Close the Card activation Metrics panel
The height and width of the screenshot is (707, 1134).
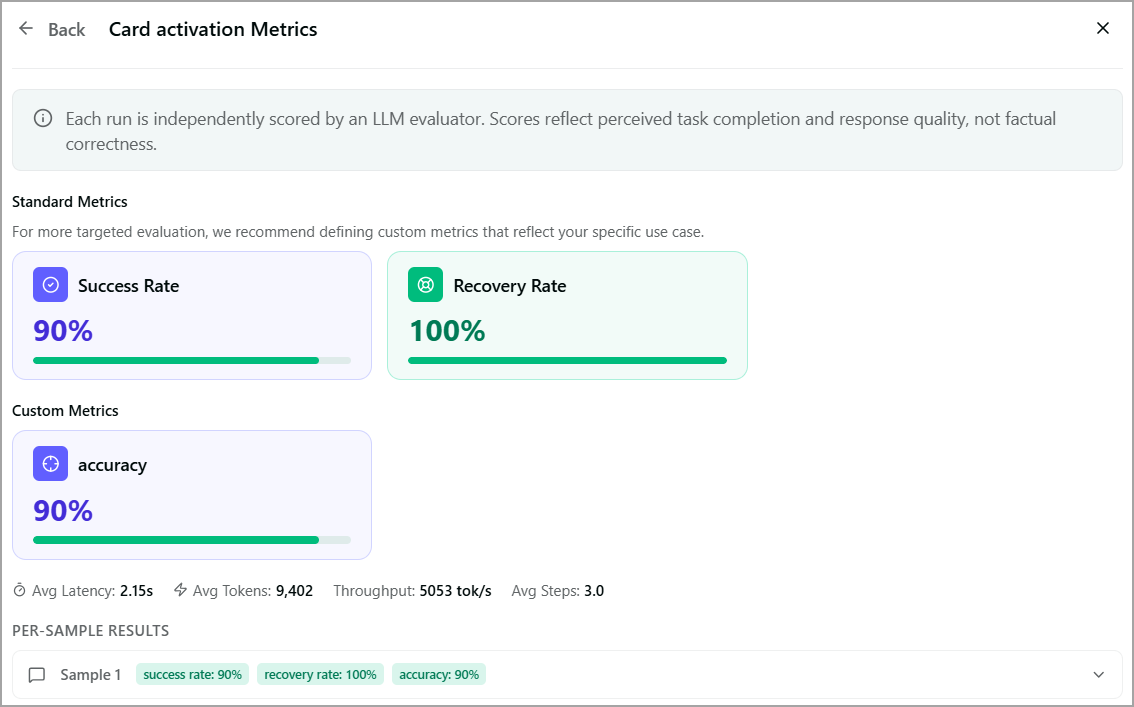point(1102,28)
